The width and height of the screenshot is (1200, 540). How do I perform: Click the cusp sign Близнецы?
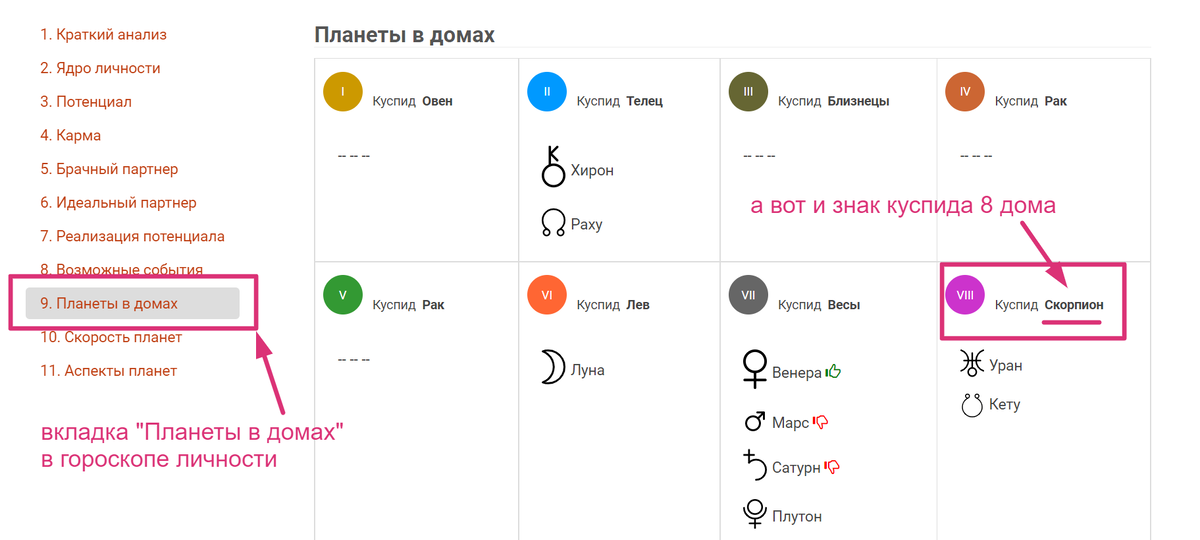click(x=859, y=101)
